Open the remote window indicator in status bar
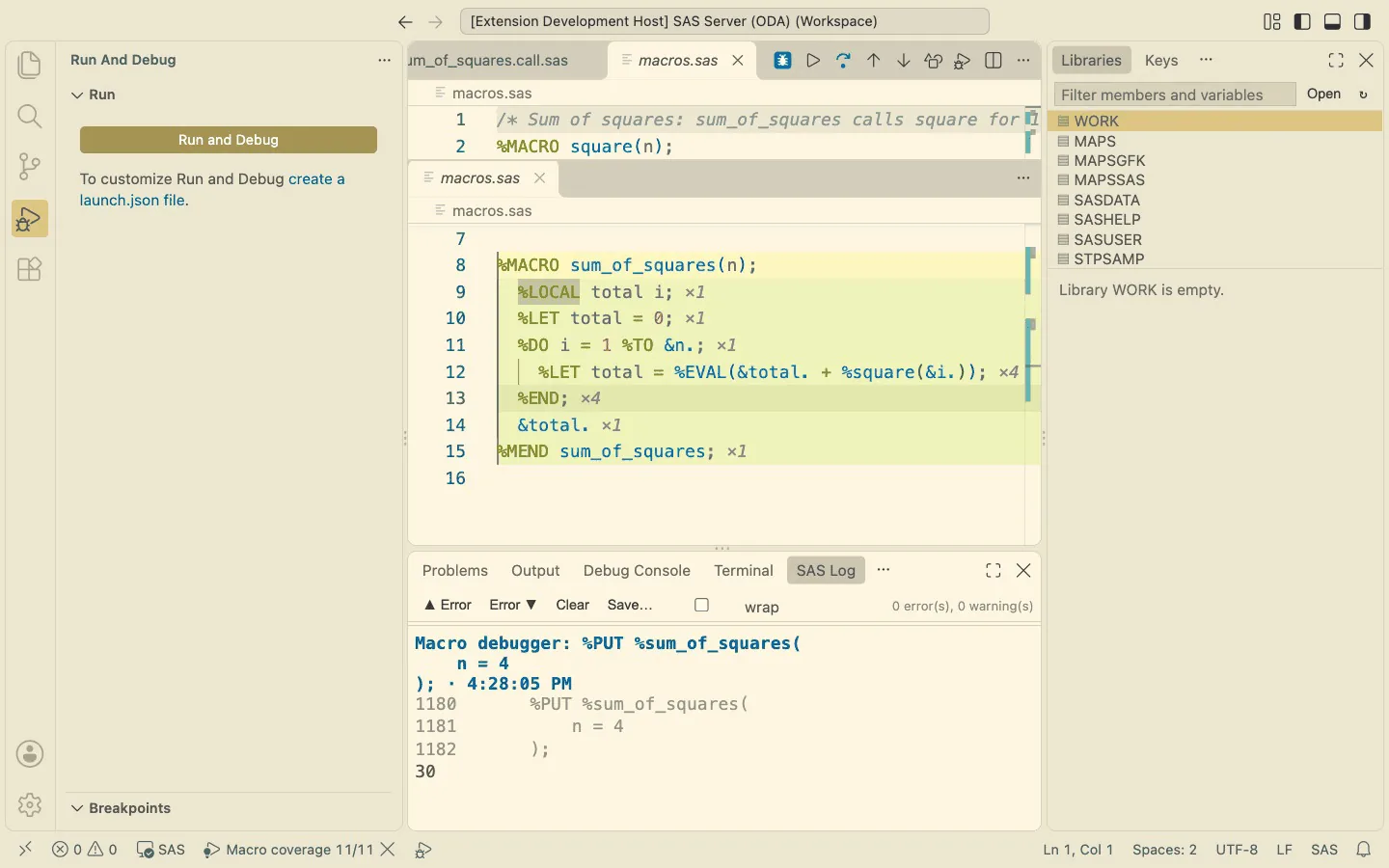 (x=26, y=849)
